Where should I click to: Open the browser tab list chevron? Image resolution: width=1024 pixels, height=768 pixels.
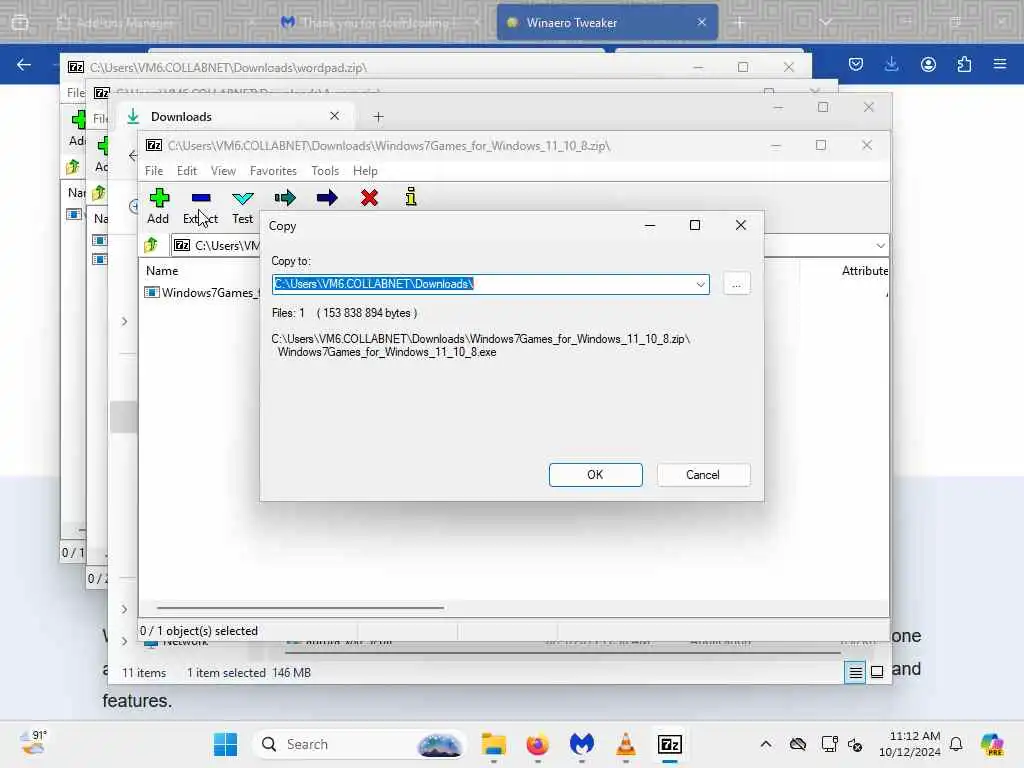pyautogui.click(x=825, y=23)
